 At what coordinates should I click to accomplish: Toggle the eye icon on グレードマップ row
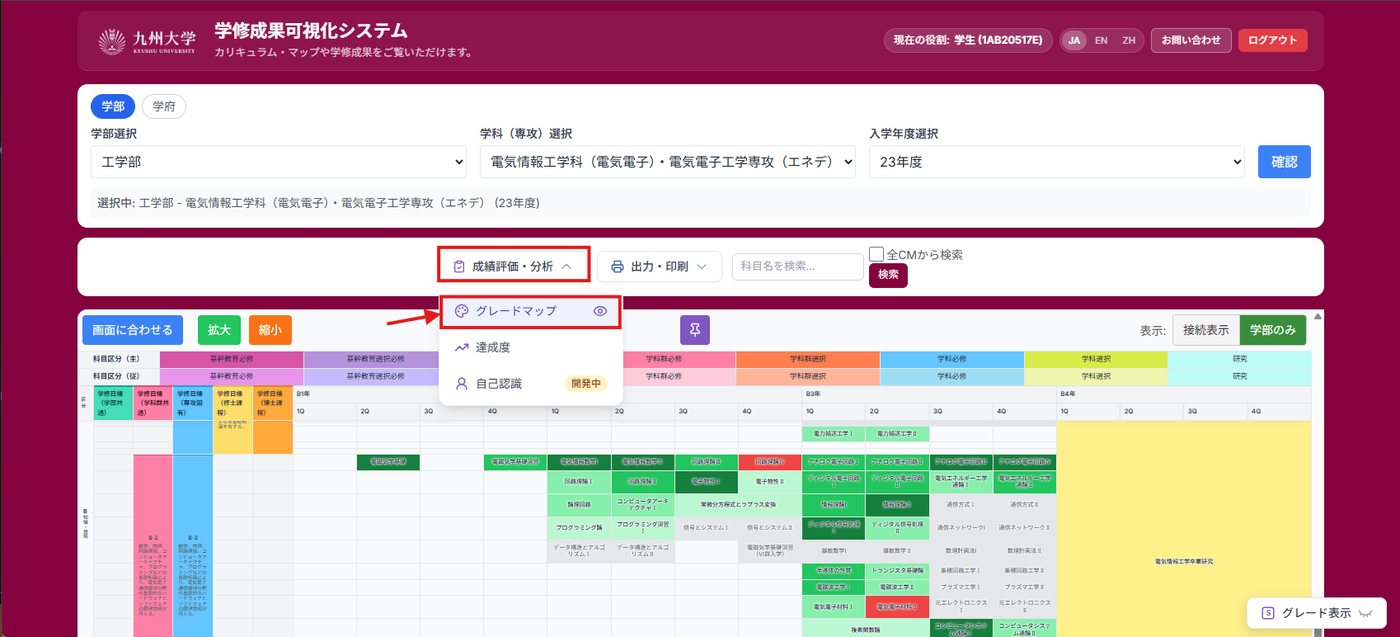600,311
